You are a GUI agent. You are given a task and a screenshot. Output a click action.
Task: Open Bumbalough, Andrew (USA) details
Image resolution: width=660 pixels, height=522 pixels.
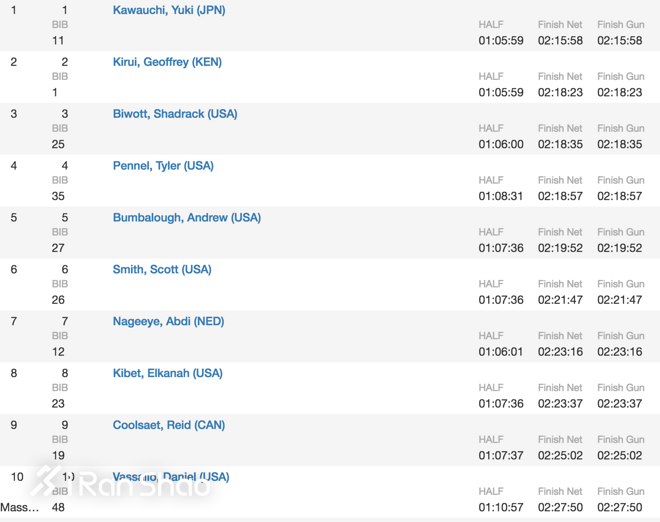(x=186, y=218)
